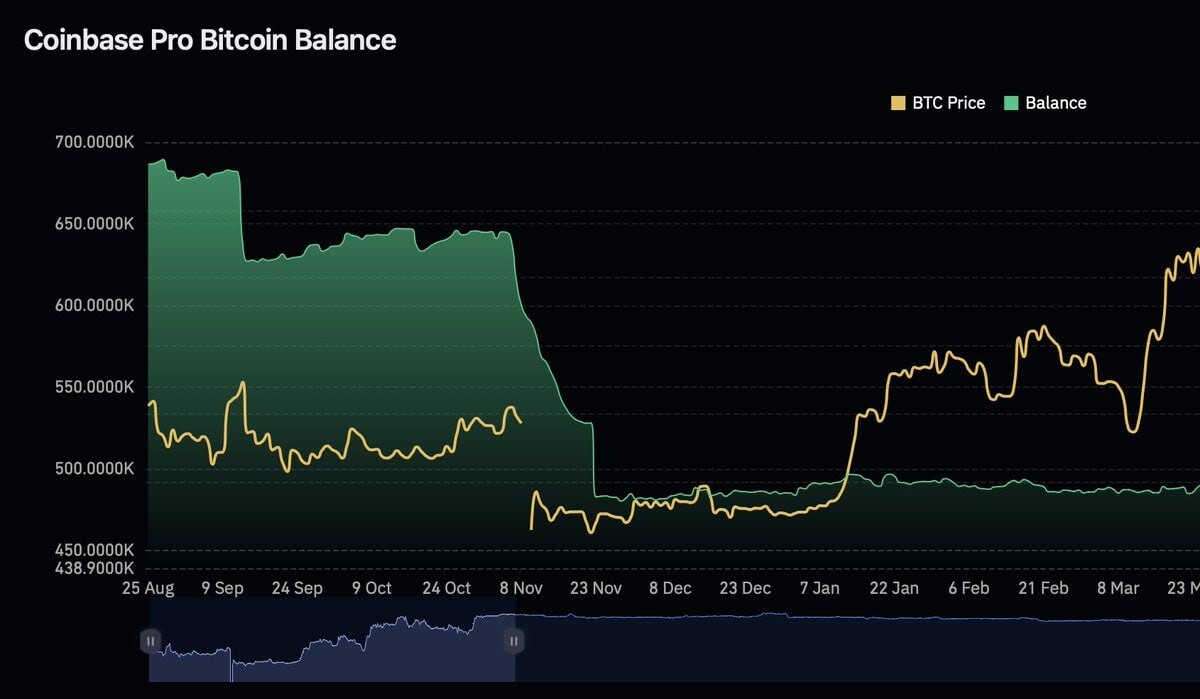Image resolution: width=1200 pixels, height=699 pixels.
Task: Click the 8 Dec date label
Action: pyautogui.click(x=669, y=588)
